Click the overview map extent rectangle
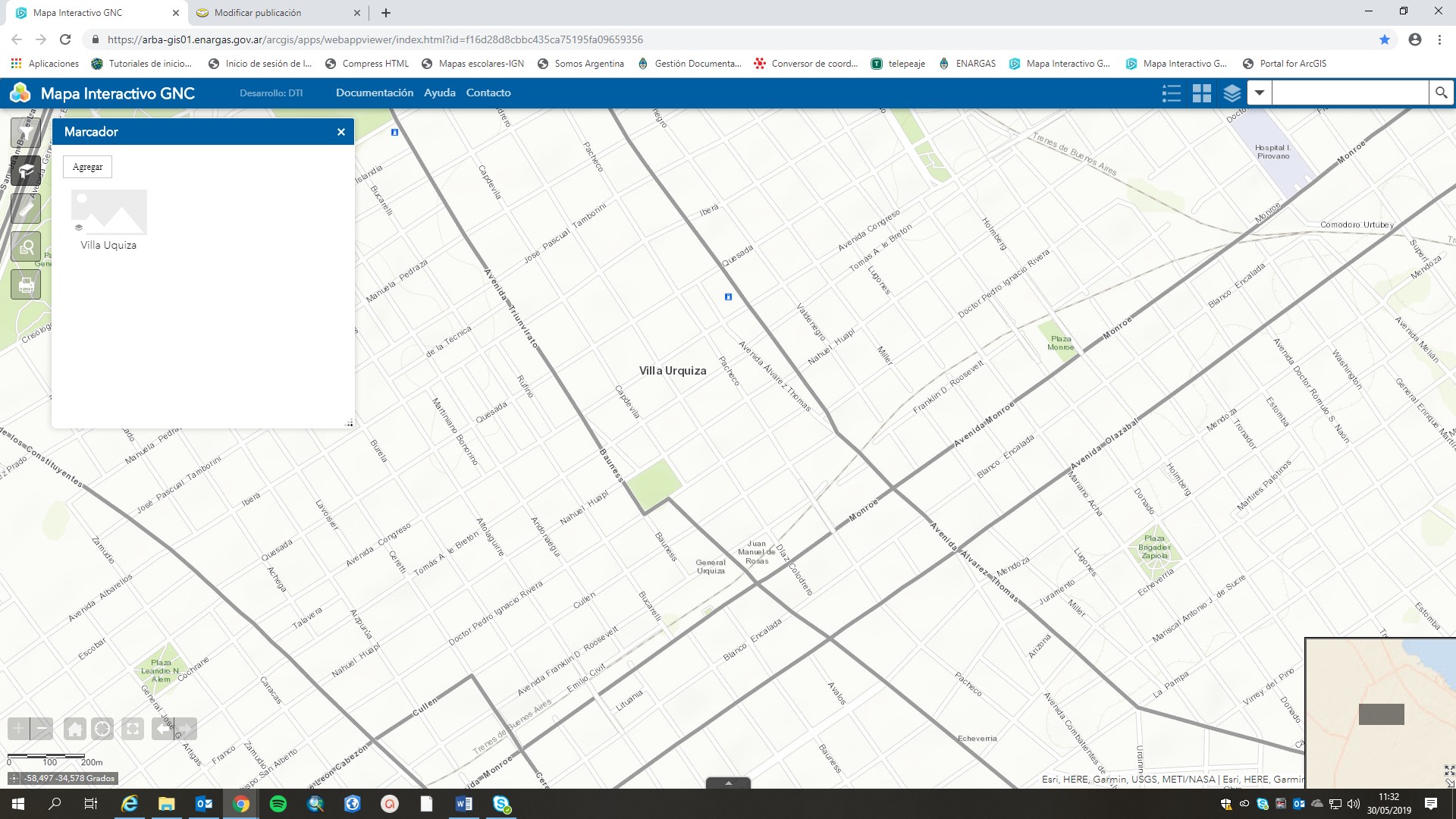 [x=1381, y=714]
